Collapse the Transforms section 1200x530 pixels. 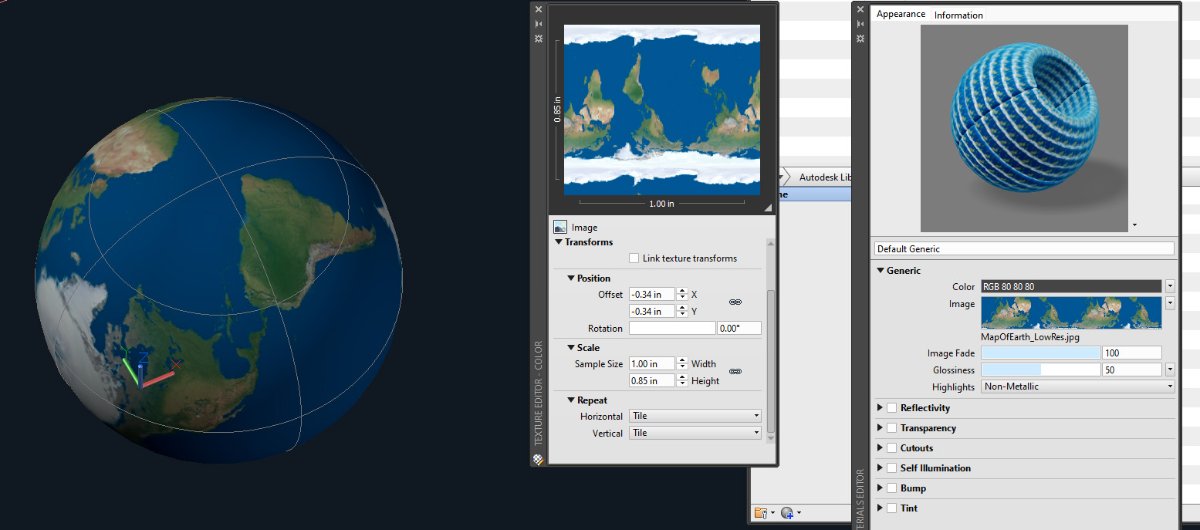coord(559,242)
